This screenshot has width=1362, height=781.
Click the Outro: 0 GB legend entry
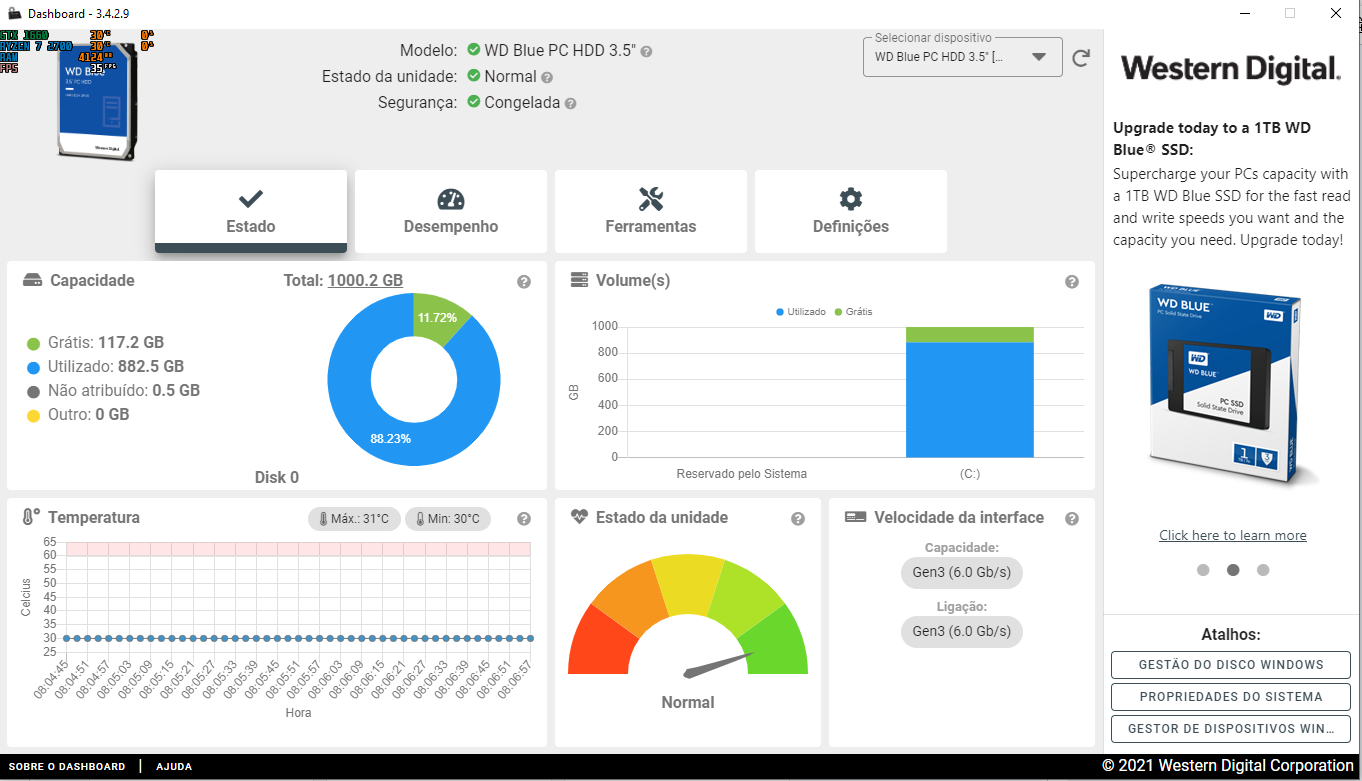(78, 414)
